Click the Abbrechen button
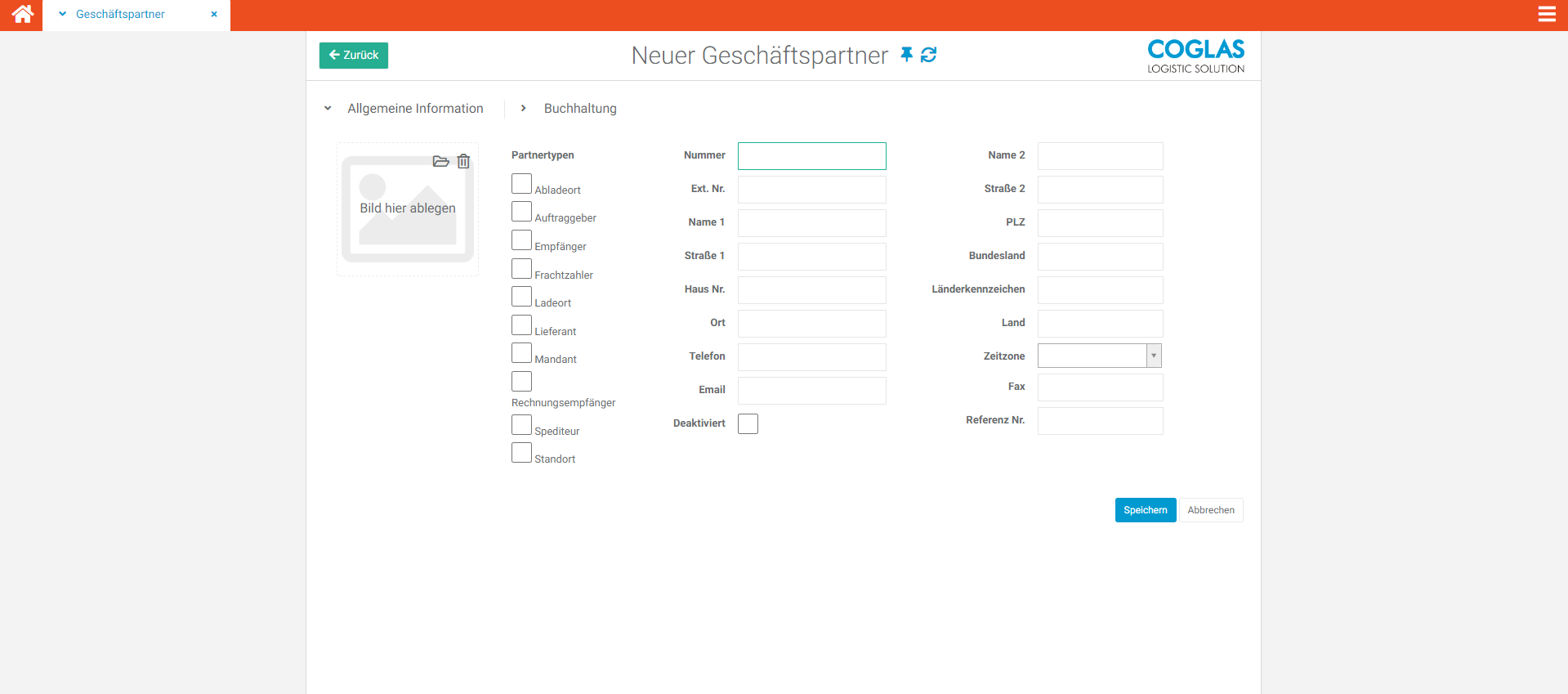Image resolution: width=1568 pixels, height=694 pixels. pyautogui.click(x=1210, y=510)
